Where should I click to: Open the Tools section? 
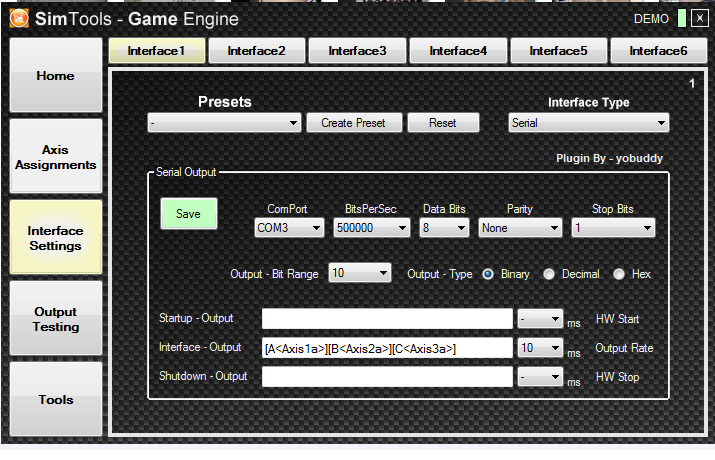(56, 399)
